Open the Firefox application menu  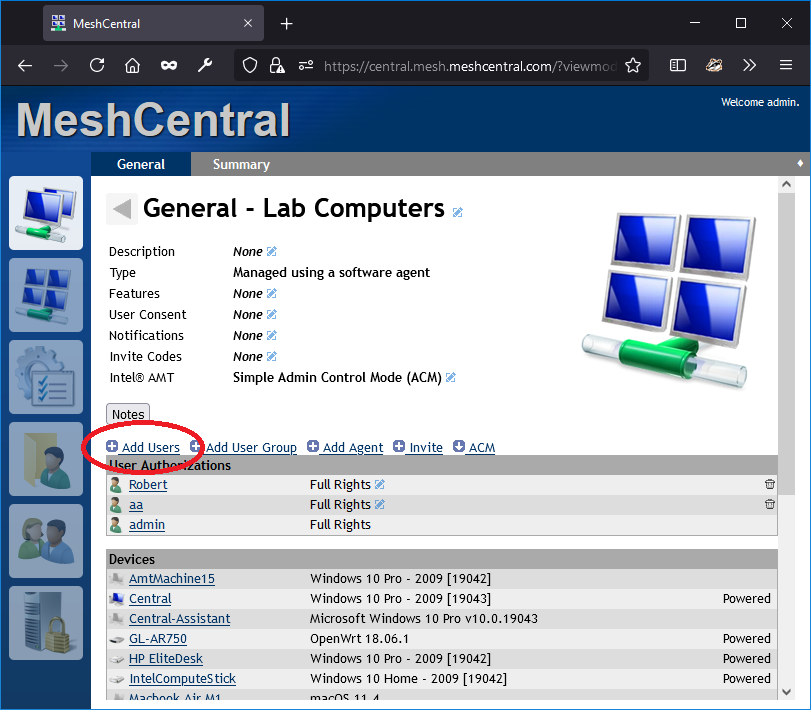787,65
